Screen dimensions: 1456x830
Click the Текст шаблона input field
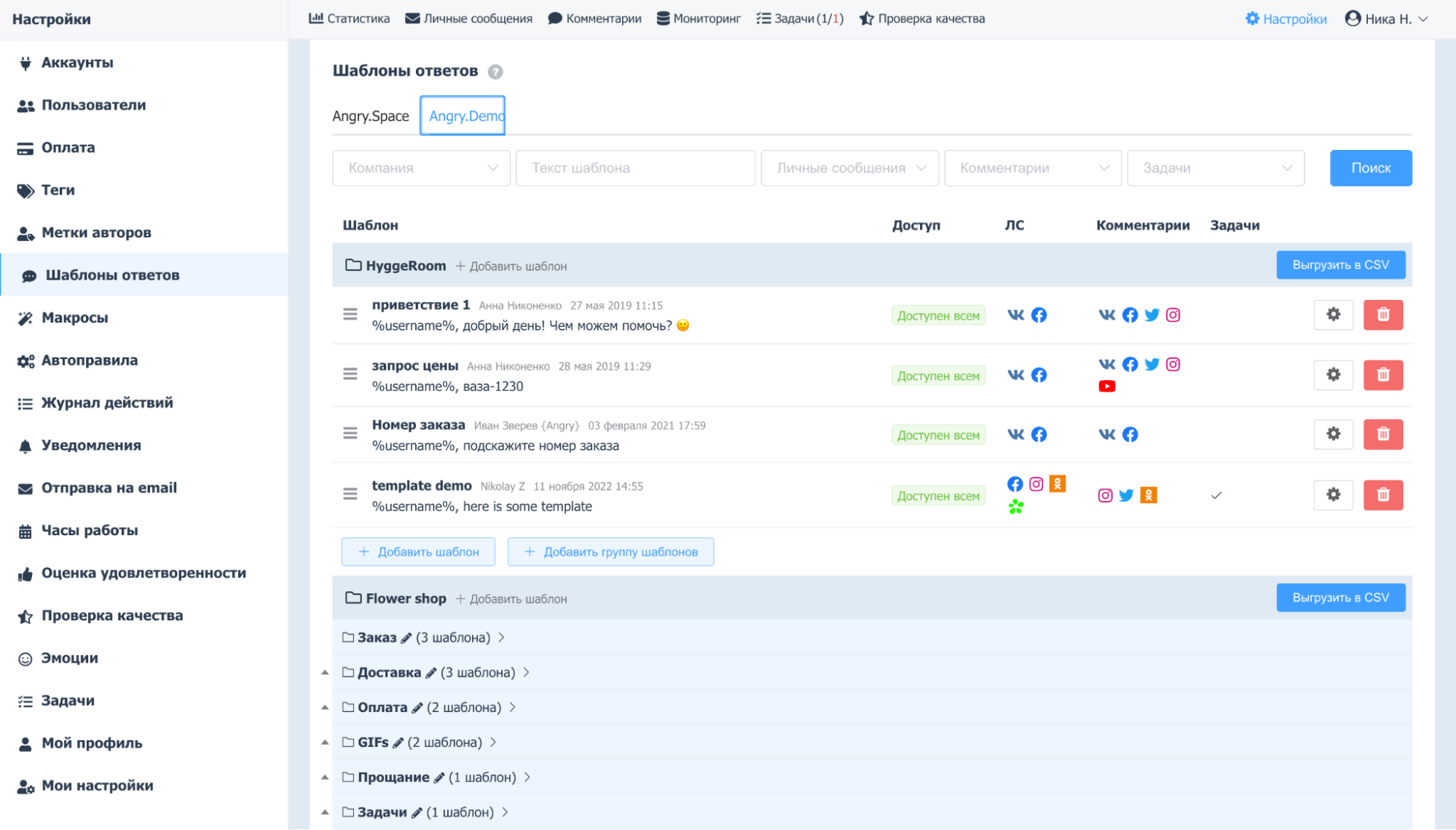pos(635,168)
